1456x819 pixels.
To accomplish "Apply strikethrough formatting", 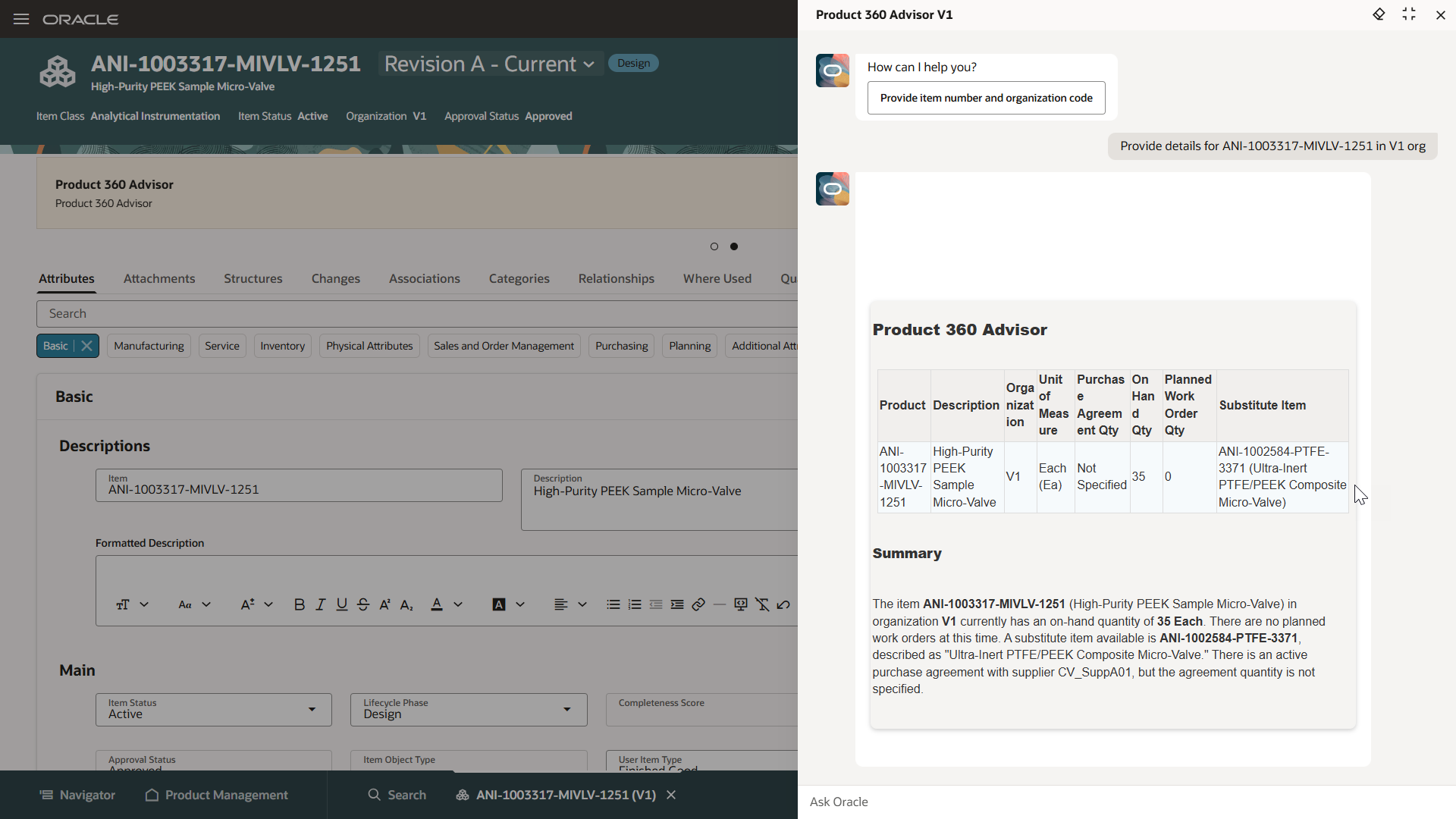I will point(363,604).
